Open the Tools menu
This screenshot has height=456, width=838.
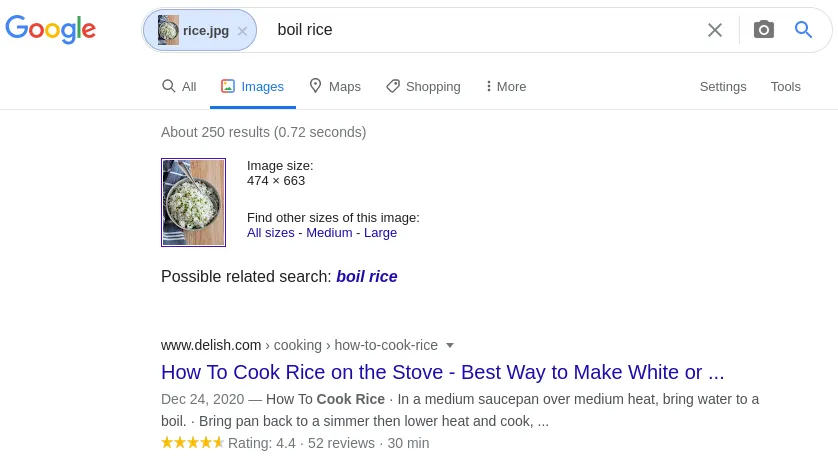pos(785,87)
